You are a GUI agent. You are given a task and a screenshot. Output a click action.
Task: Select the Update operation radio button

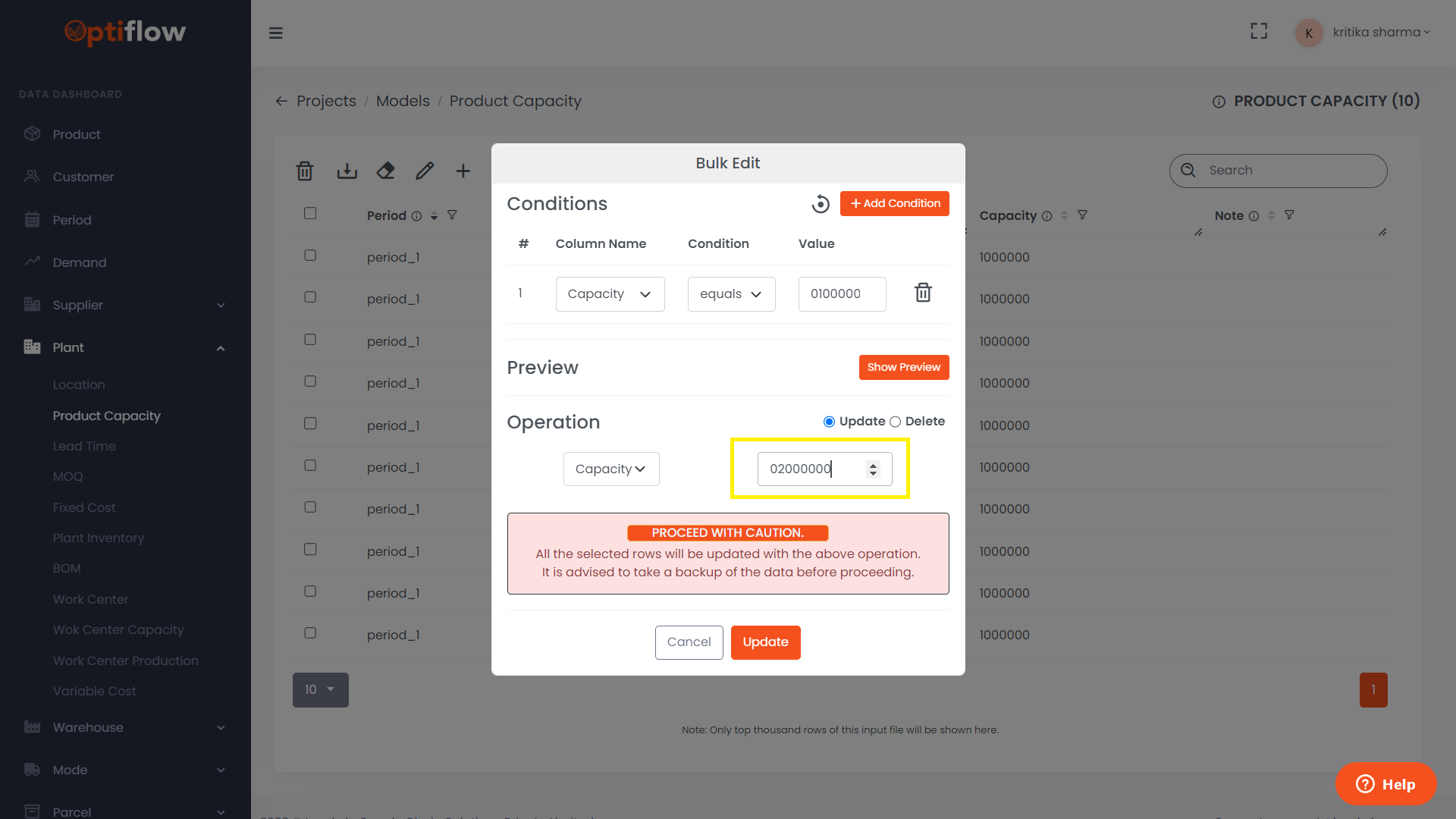(x=829, y=422)
